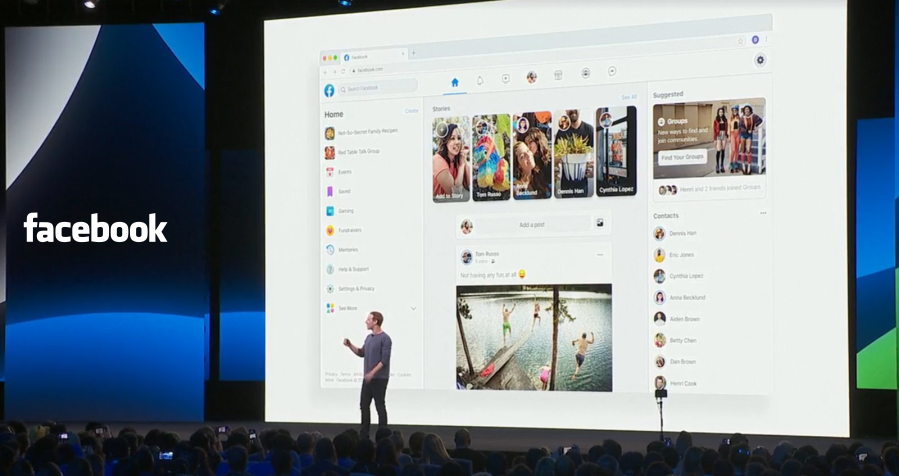Open the Contacts three-dot options menu
This screenshot has width=899, height=476.
tap(763, 213)
